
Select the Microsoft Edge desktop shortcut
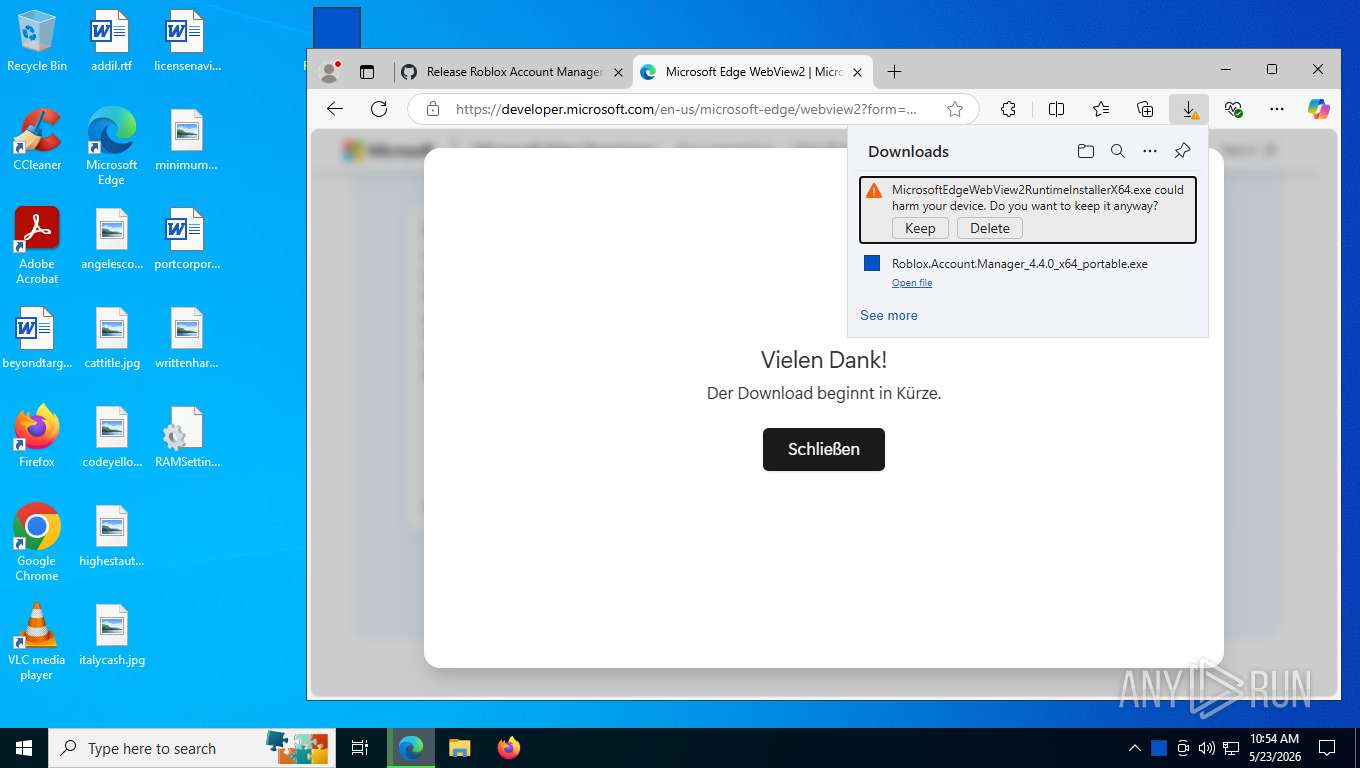(x=111, y=146)
